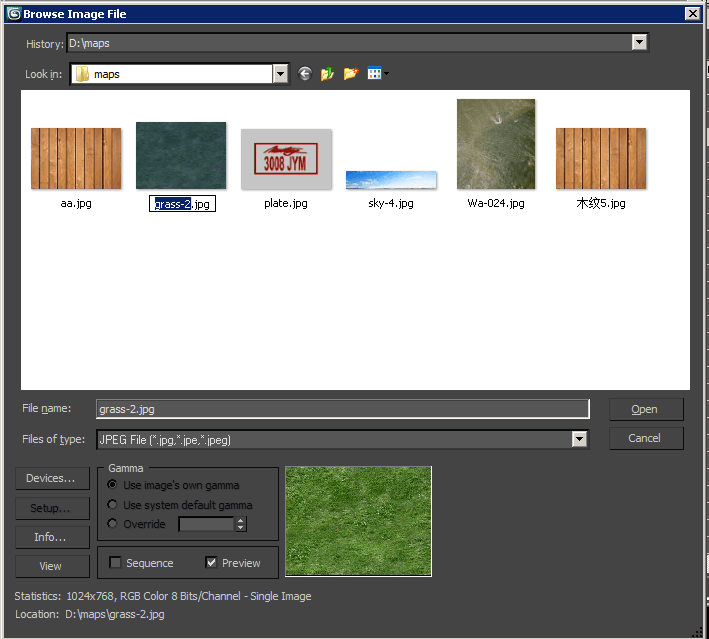709x639 pixels.
Task: Create a new folder
Action: (350, 74)
